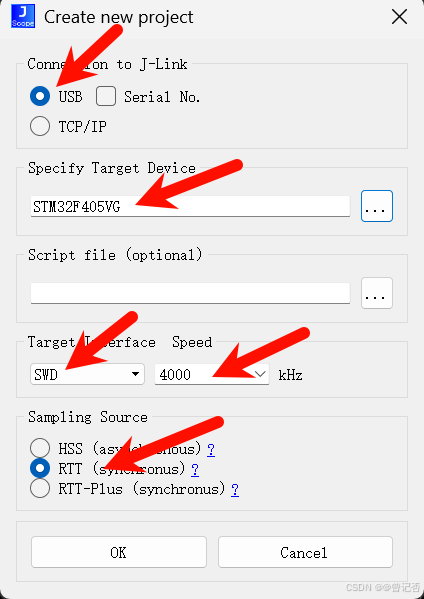The width and height of the screenshot is (424, 599).
Task: Click the question mark beside RTT
Action: click(x=195, y=469)
